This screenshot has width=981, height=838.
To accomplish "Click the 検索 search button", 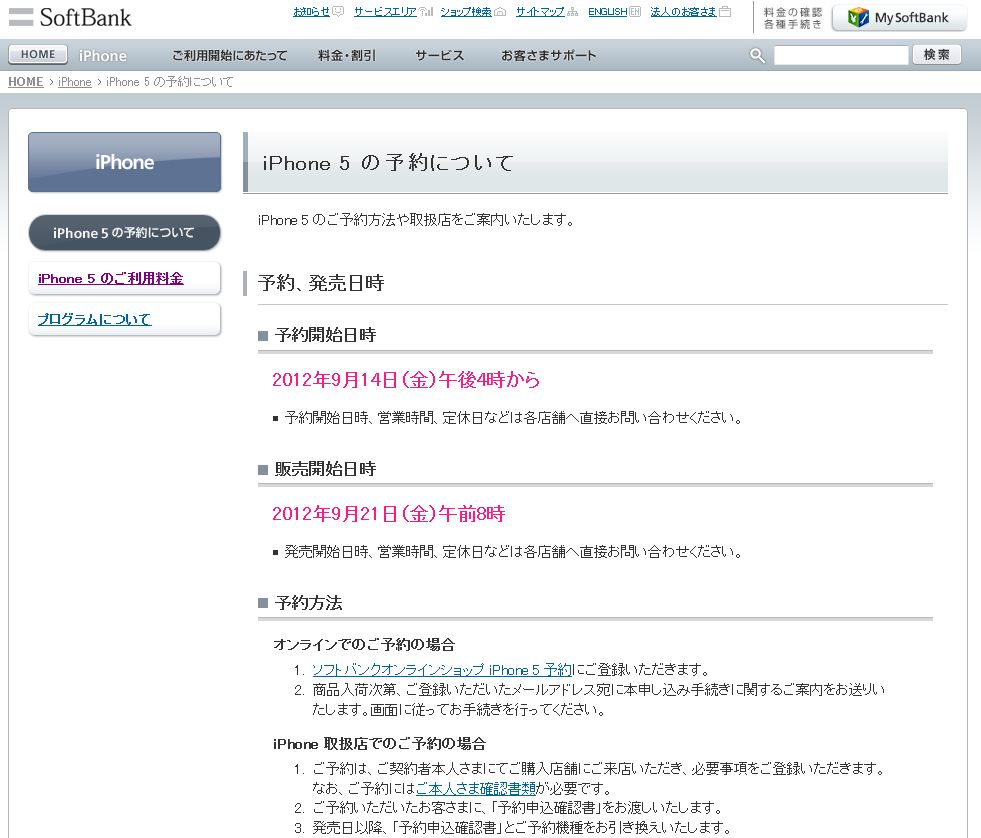I will click(937, 55).
